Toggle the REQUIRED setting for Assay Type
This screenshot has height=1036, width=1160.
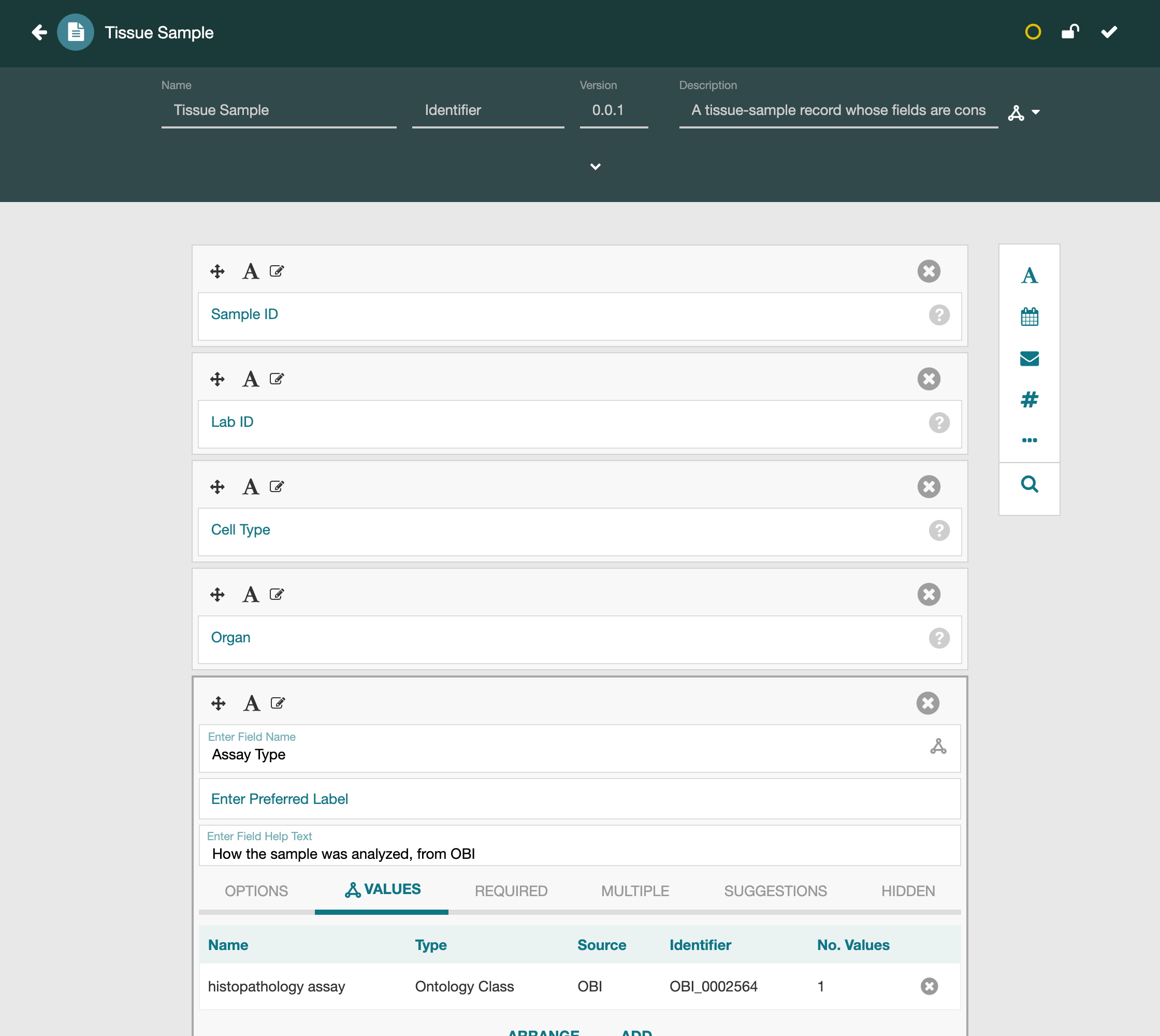coord(511,891)
